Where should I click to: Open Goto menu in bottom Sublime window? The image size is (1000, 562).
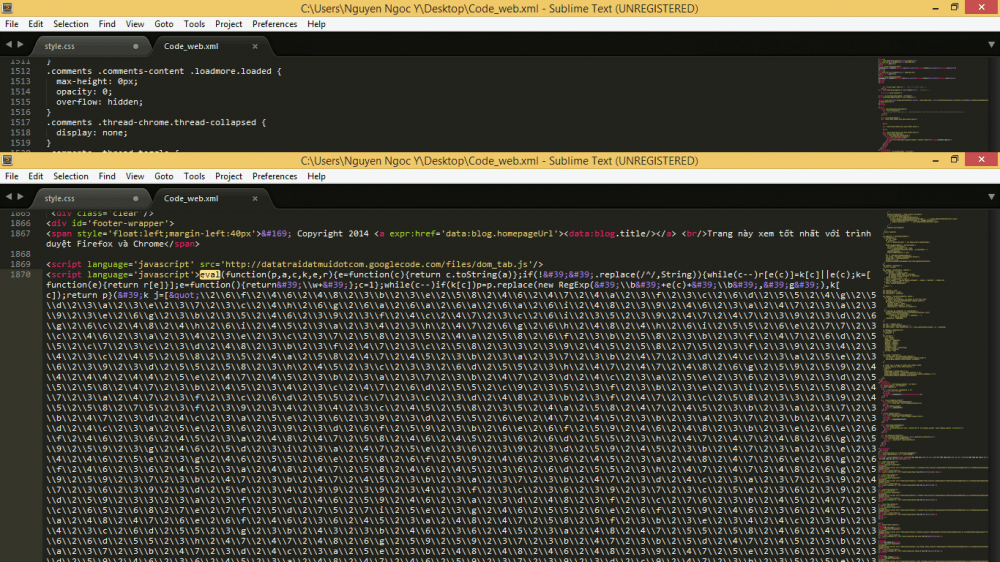[163, 177]
